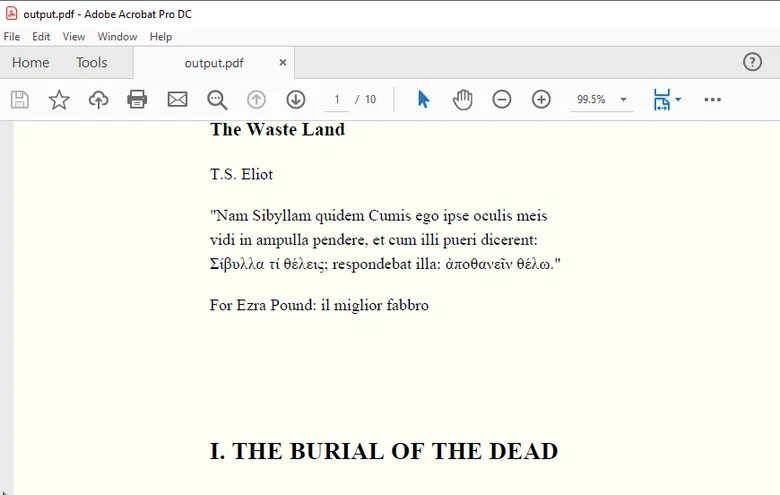This screenshot has width=780, height=495.
Task: Print the document
Action: click(137, 99)
